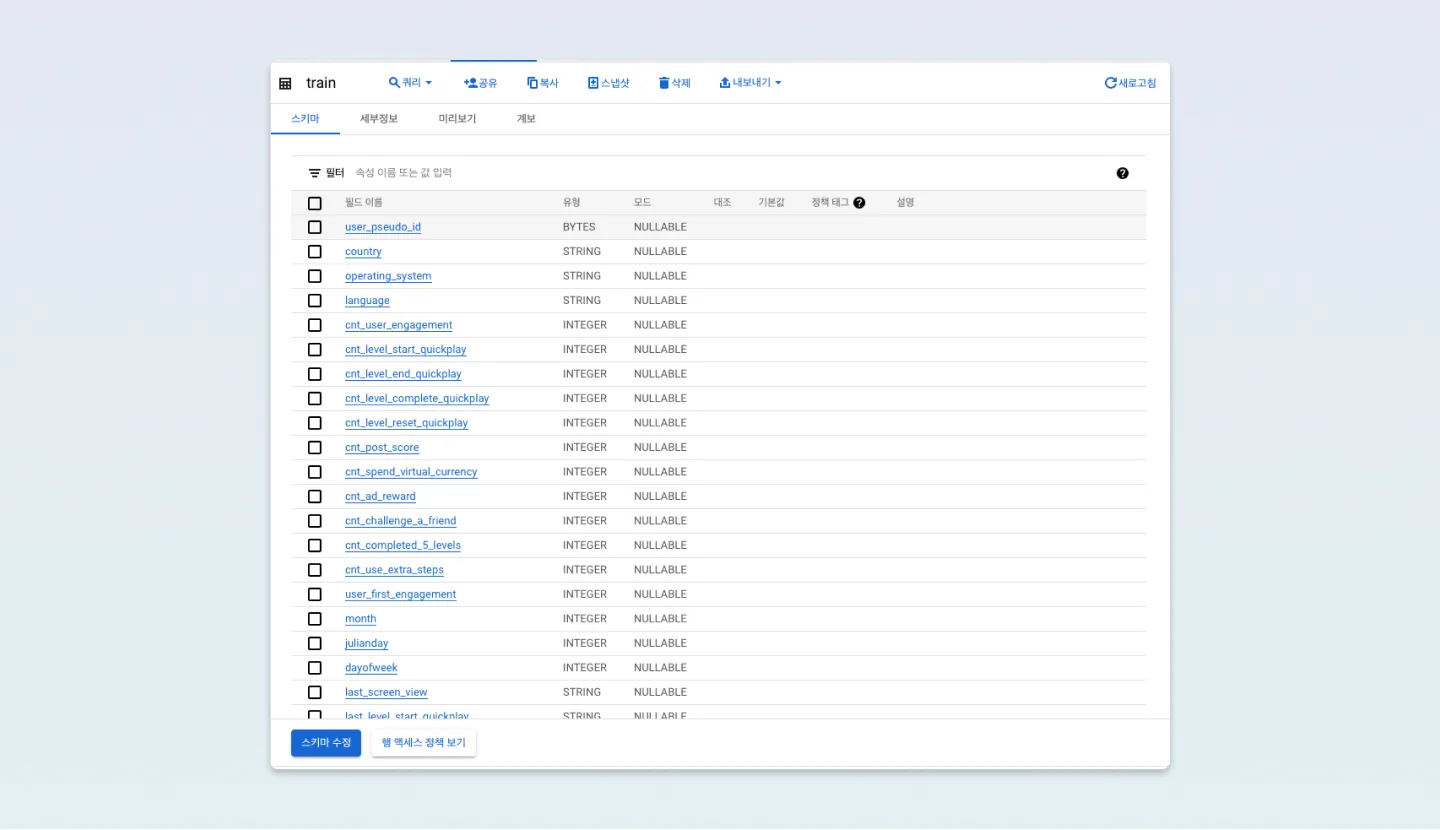Click the 삭제 trash icon
The height and width of the screenshot is (830, 1440).
click(x=664, y=83)
